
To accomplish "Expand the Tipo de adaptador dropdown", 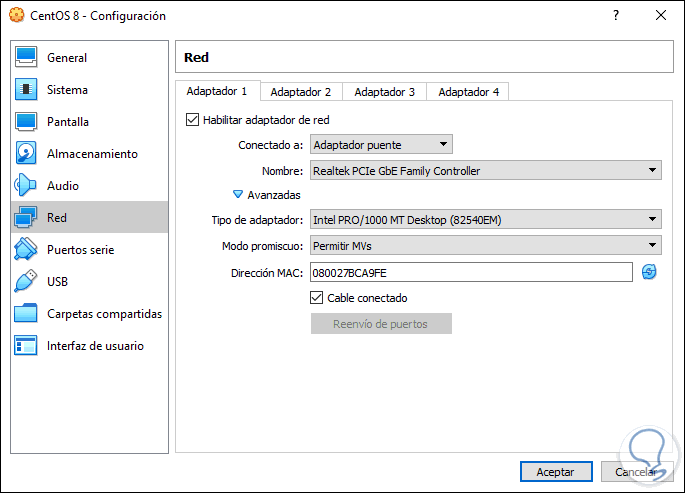I will (485, 220).
